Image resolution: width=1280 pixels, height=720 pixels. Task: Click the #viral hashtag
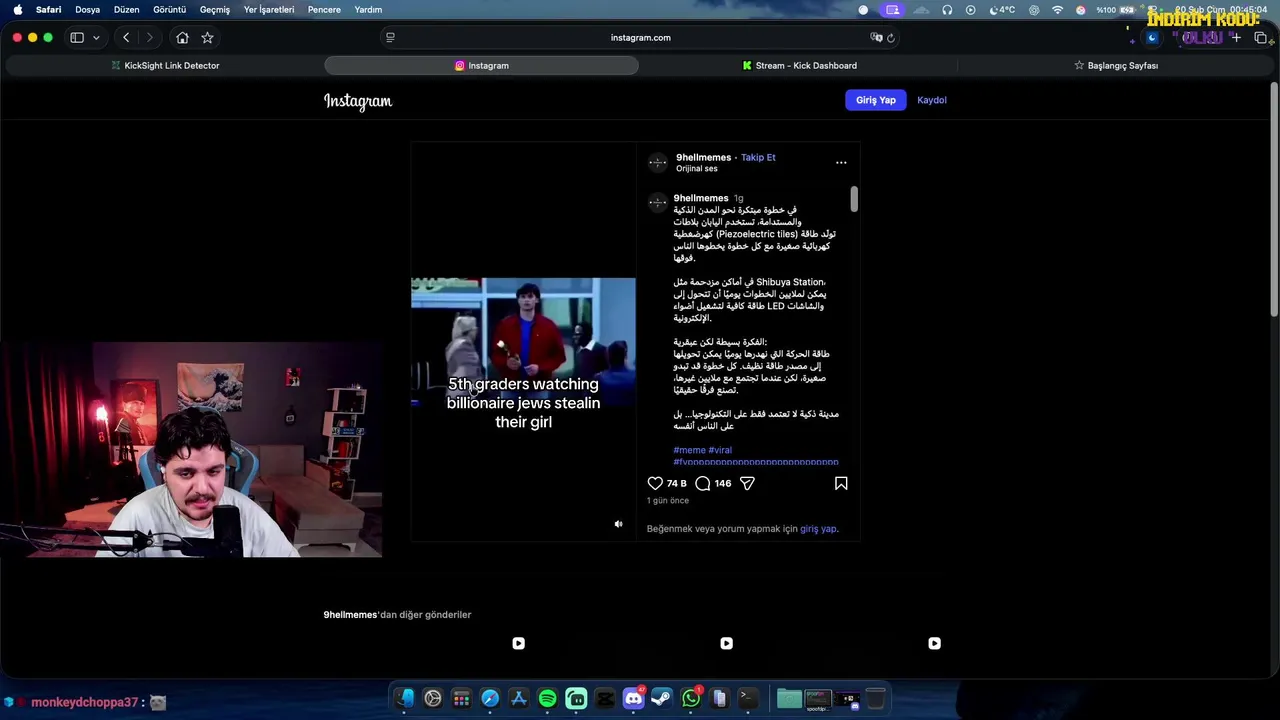(x=720, y=450)
